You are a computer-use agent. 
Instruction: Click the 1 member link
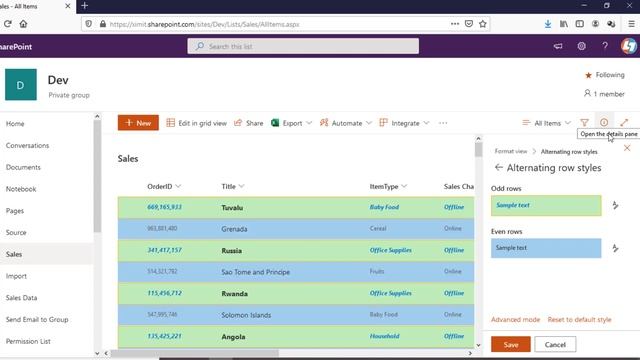[604, 94]
